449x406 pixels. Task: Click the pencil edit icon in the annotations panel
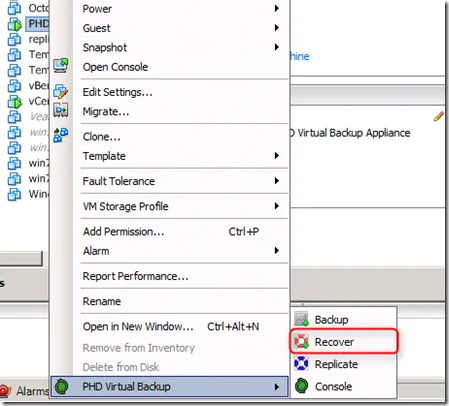coord(439,116)
